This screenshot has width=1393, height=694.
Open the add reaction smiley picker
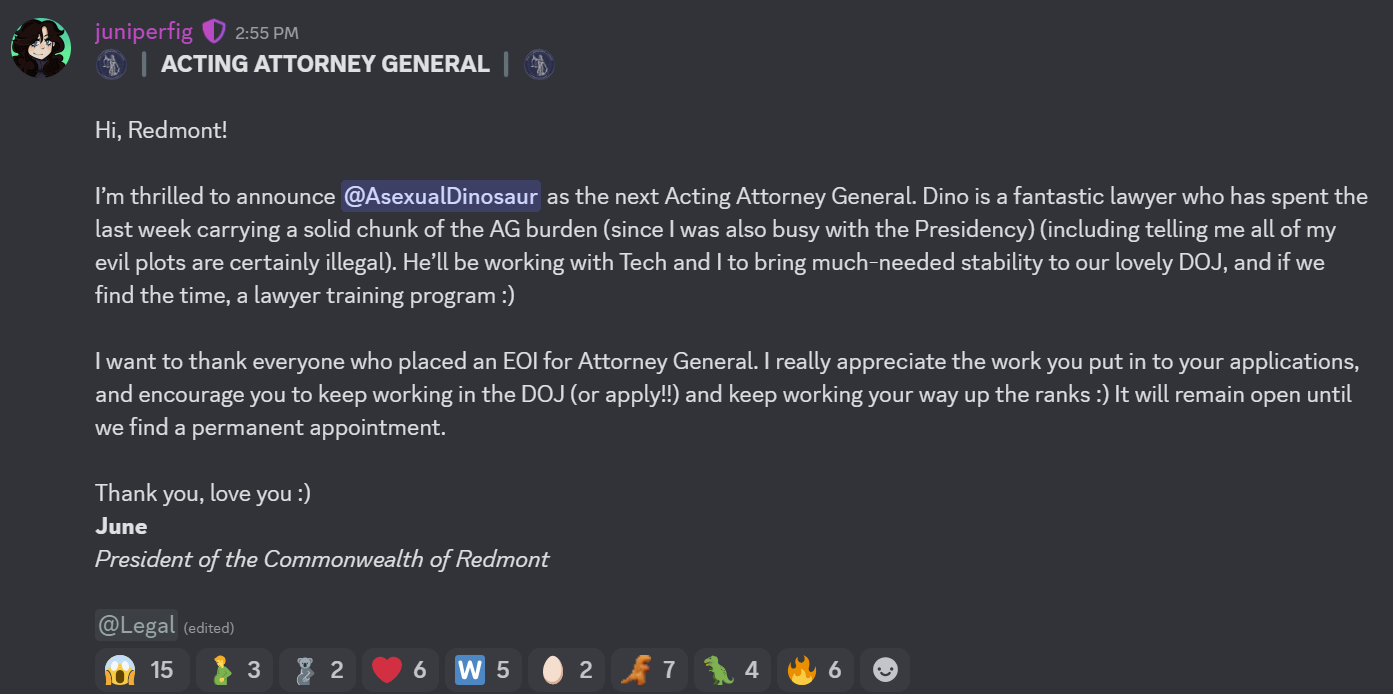pos(885,670)
